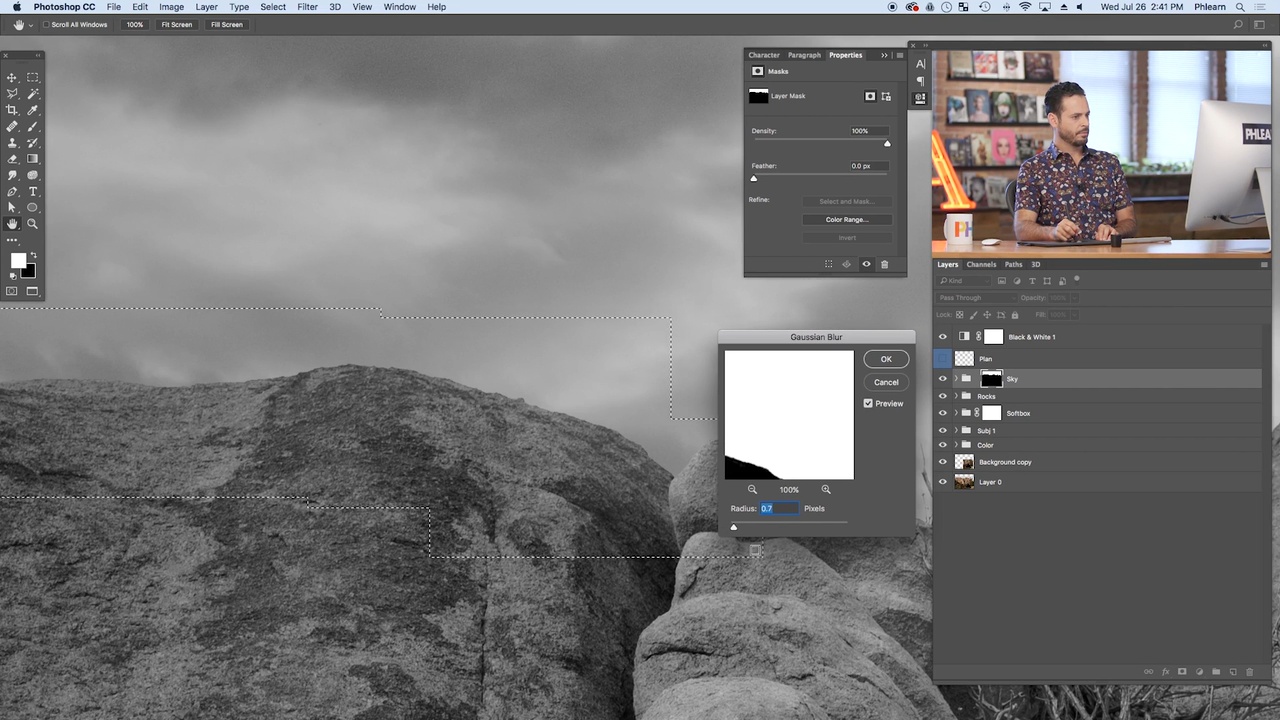Toggle mask visibility eye in Properties
Screen dimensions: 1280x720
(x=866, y=264)
